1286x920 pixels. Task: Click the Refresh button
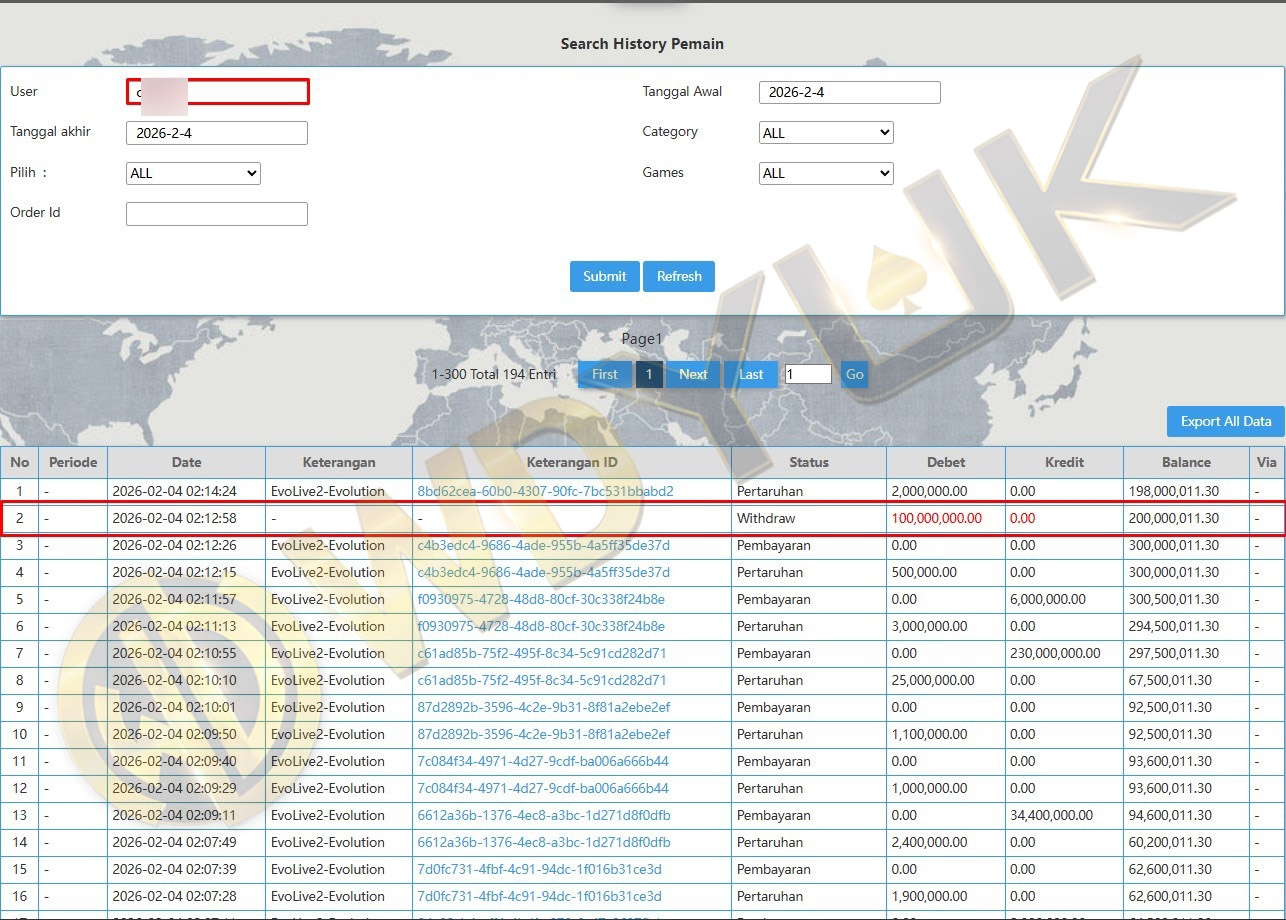coord(679,276)
